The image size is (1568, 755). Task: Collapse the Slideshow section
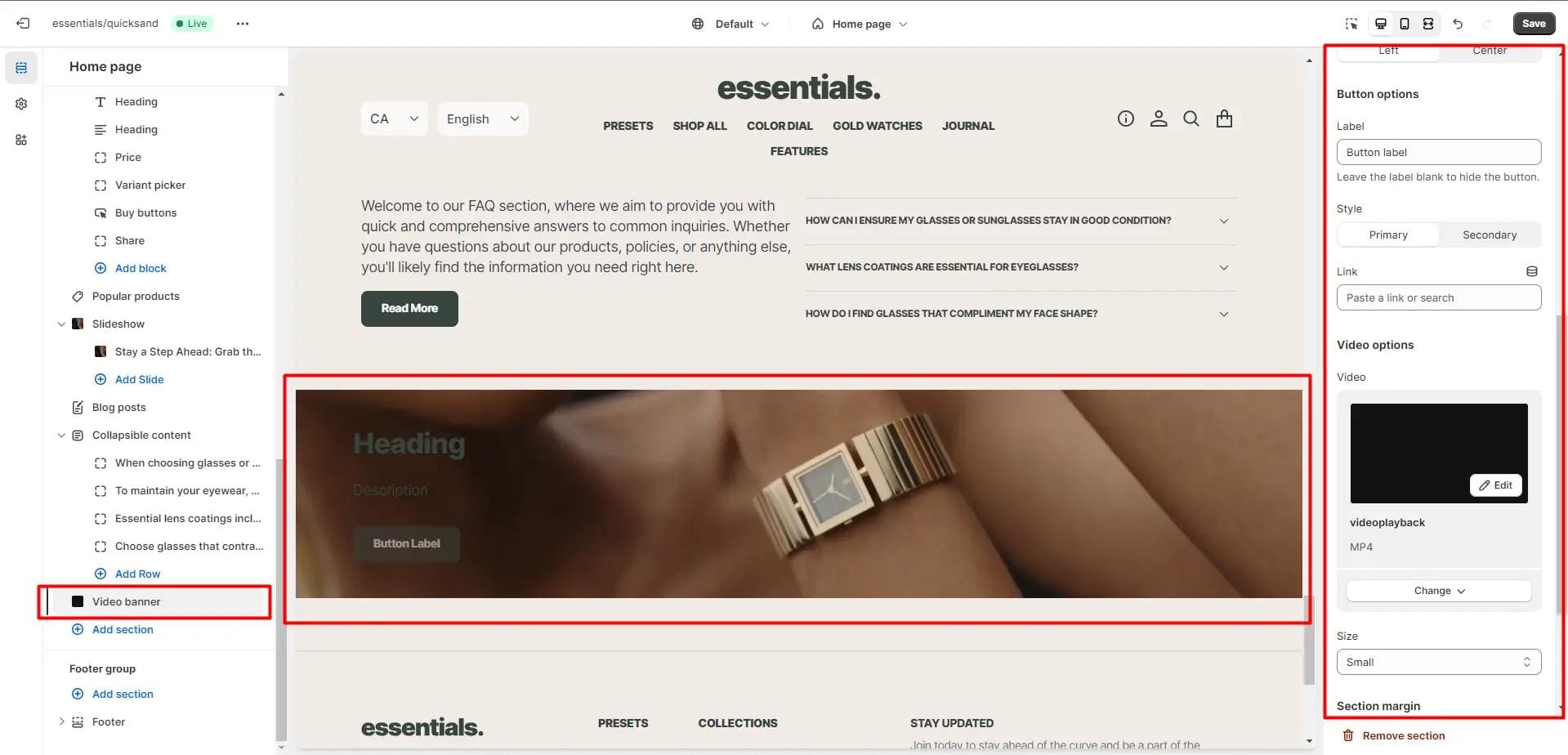(x=61, y=324)
